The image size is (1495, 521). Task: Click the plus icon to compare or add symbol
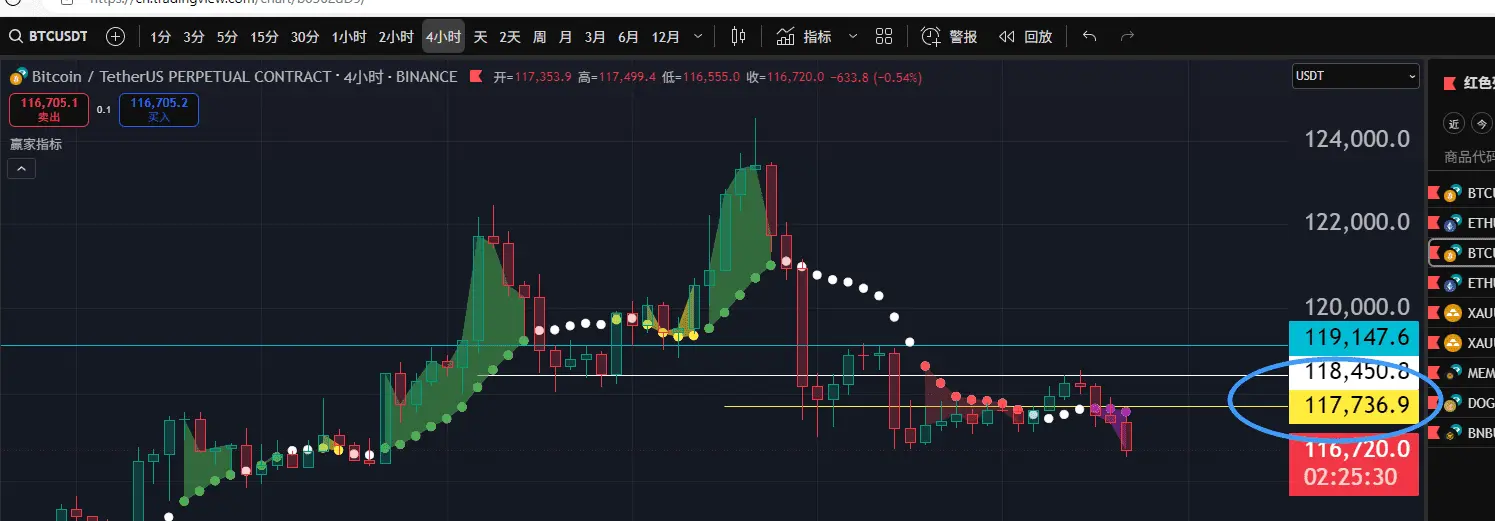click(x=116, y=36)
